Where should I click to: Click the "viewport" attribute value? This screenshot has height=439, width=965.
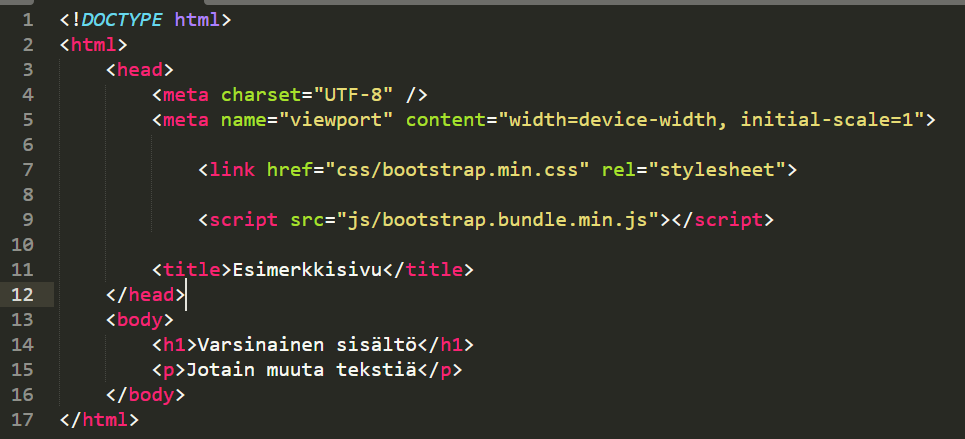click(336, 120)
